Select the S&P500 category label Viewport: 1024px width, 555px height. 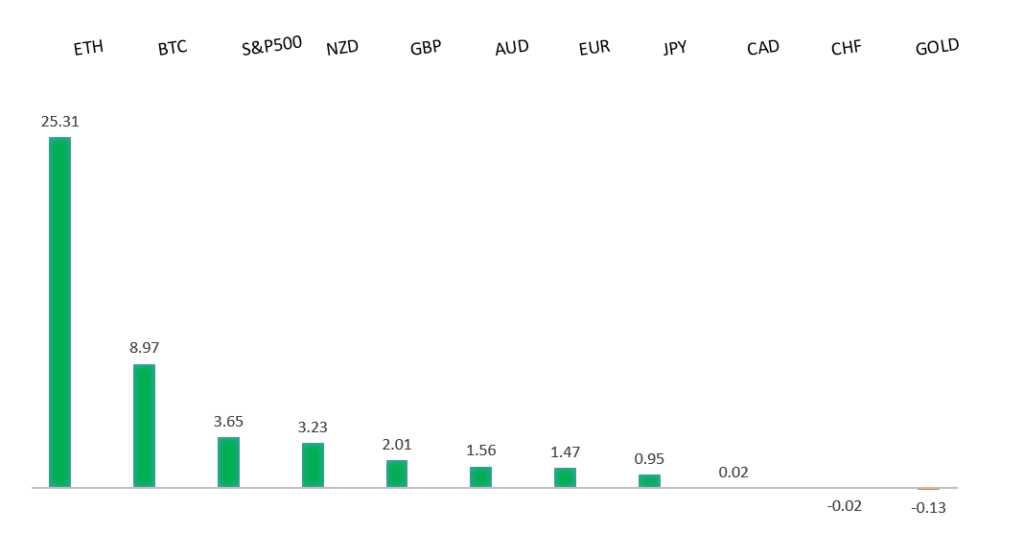[272, 47]
